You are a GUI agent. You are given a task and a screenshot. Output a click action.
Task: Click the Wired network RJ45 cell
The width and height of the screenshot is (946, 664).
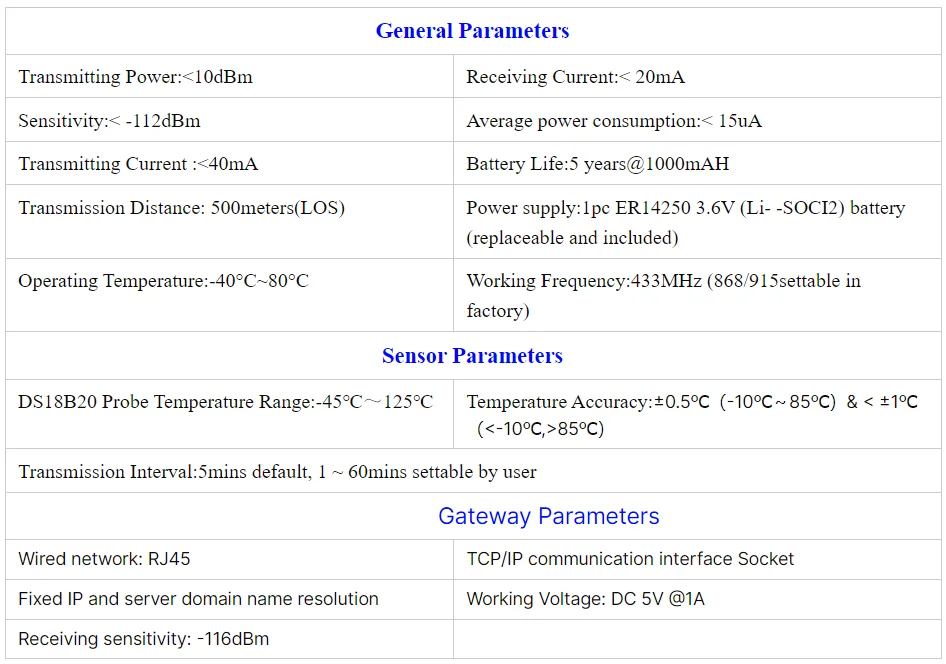coord(104,559)
